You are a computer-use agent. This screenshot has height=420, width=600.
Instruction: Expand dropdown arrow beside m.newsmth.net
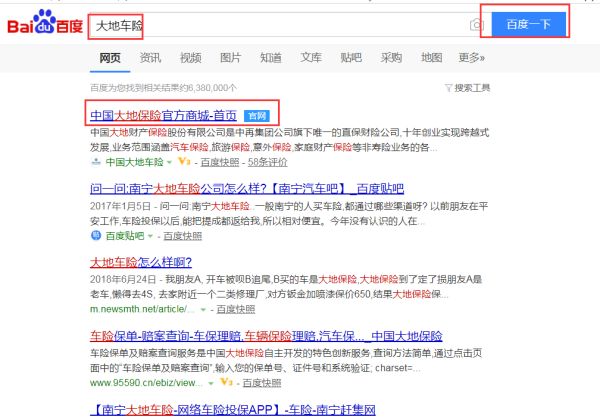point(203,309)
